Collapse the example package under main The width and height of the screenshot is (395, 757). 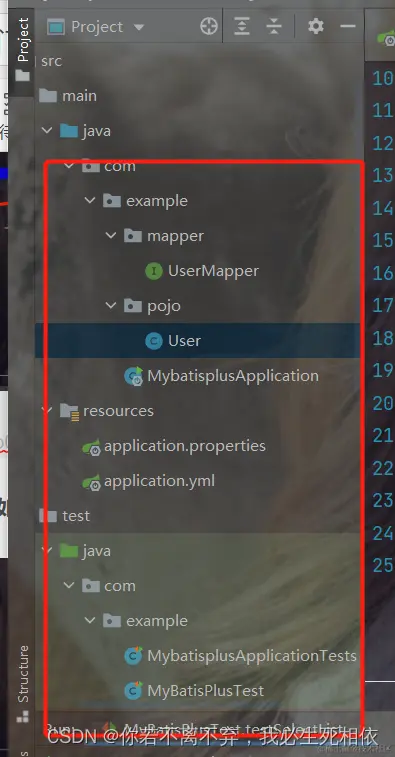pyautogui.click(x=90, y=200)
